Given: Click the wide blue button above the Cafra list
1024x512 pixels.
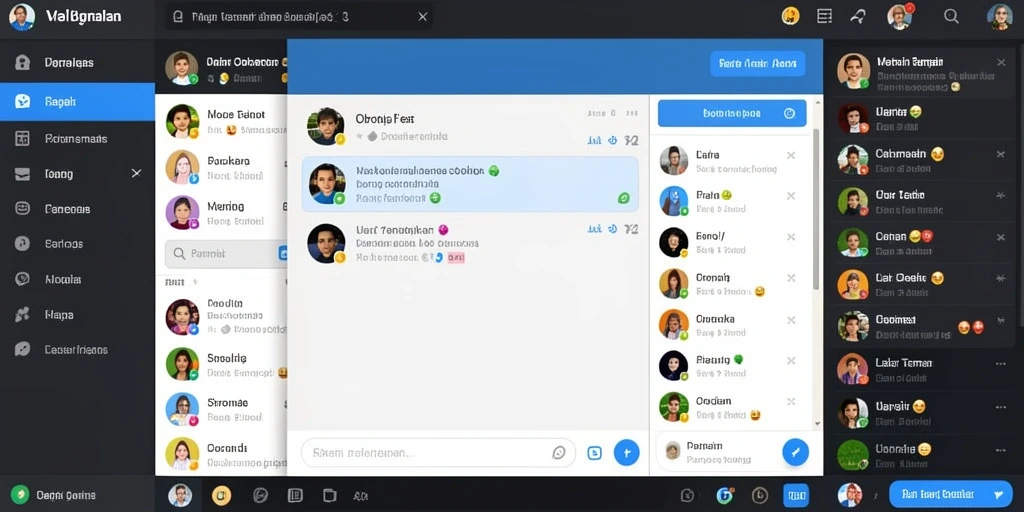Looking at the screenshot, I should (732, 113).
